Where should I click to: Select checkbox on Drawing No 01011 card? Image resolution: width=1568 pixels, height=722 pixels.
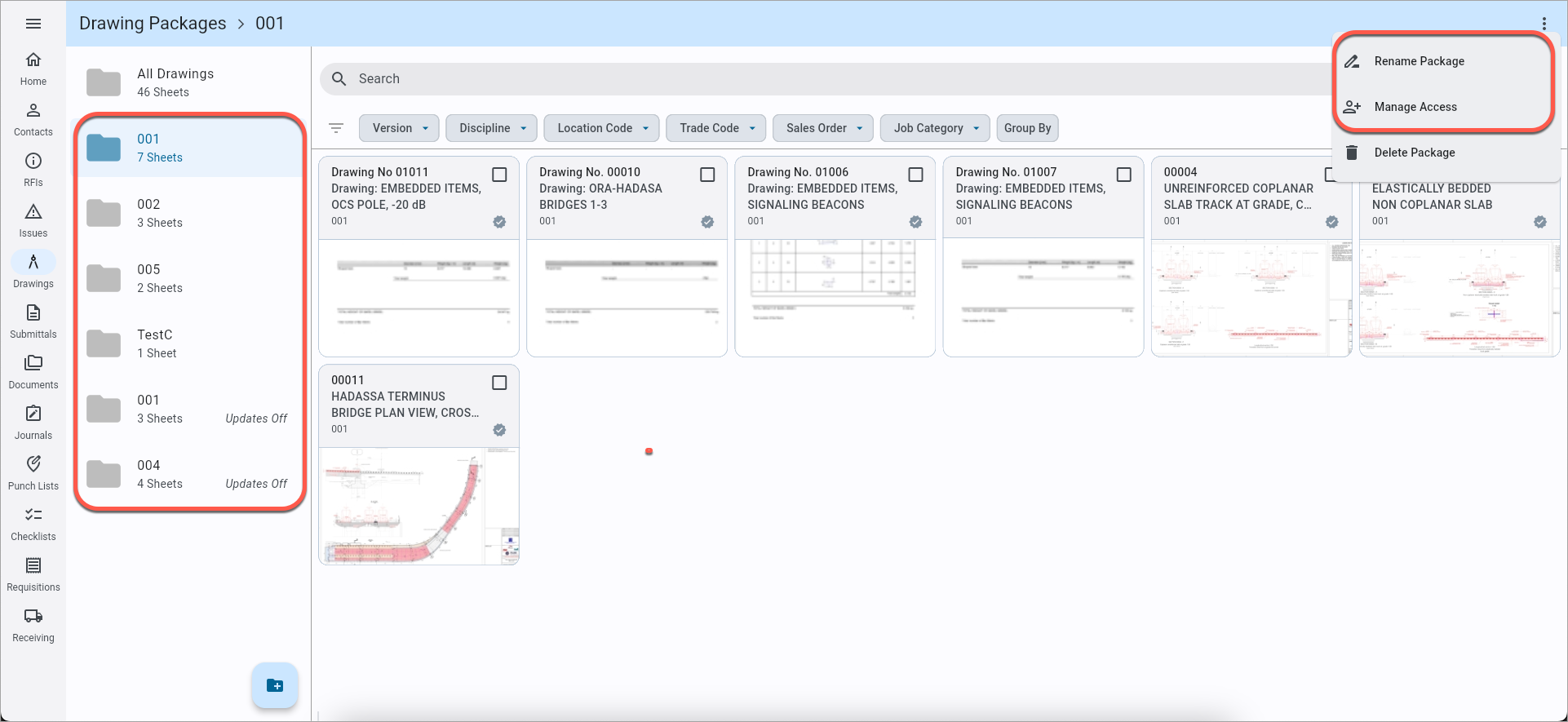499,175
